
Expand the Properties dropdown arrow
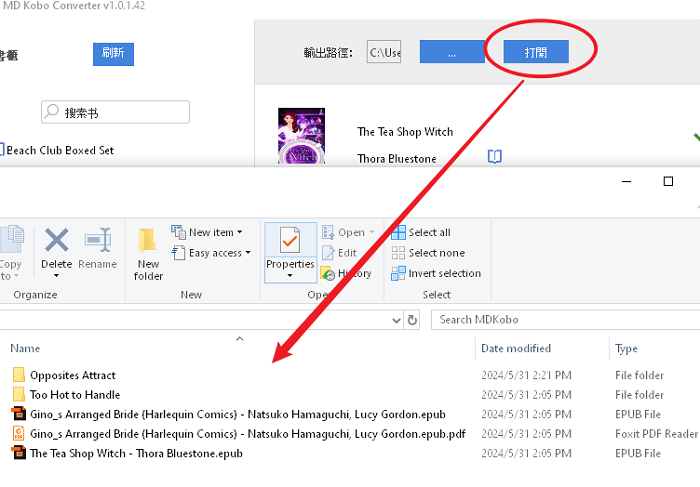(x=290, y=275)
